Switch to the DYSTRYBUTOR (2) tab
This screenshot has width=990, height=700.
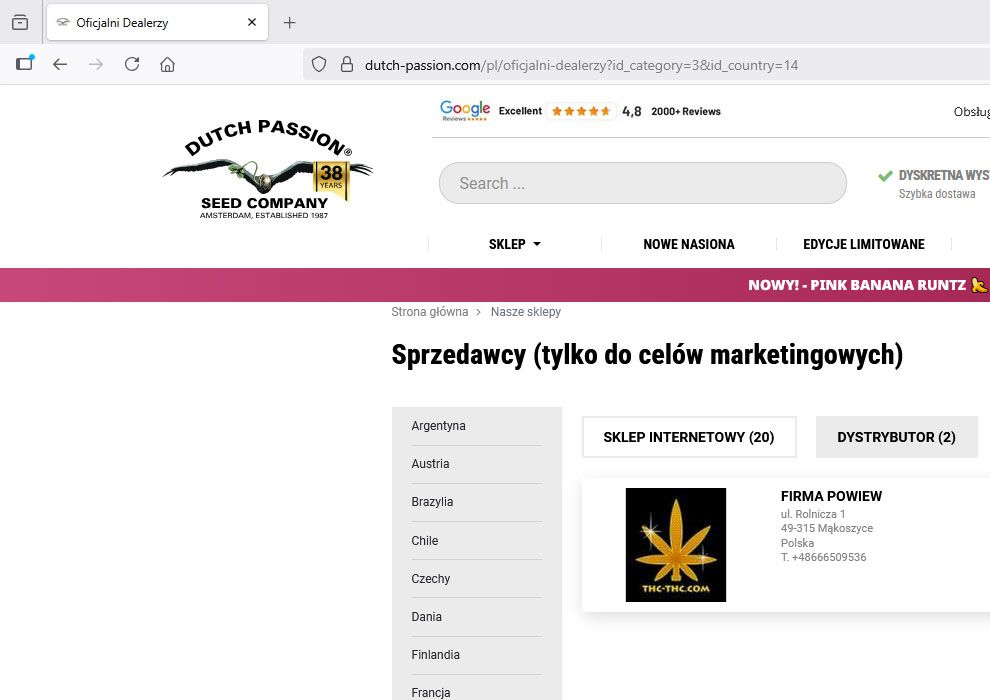[x=896, y=437]
